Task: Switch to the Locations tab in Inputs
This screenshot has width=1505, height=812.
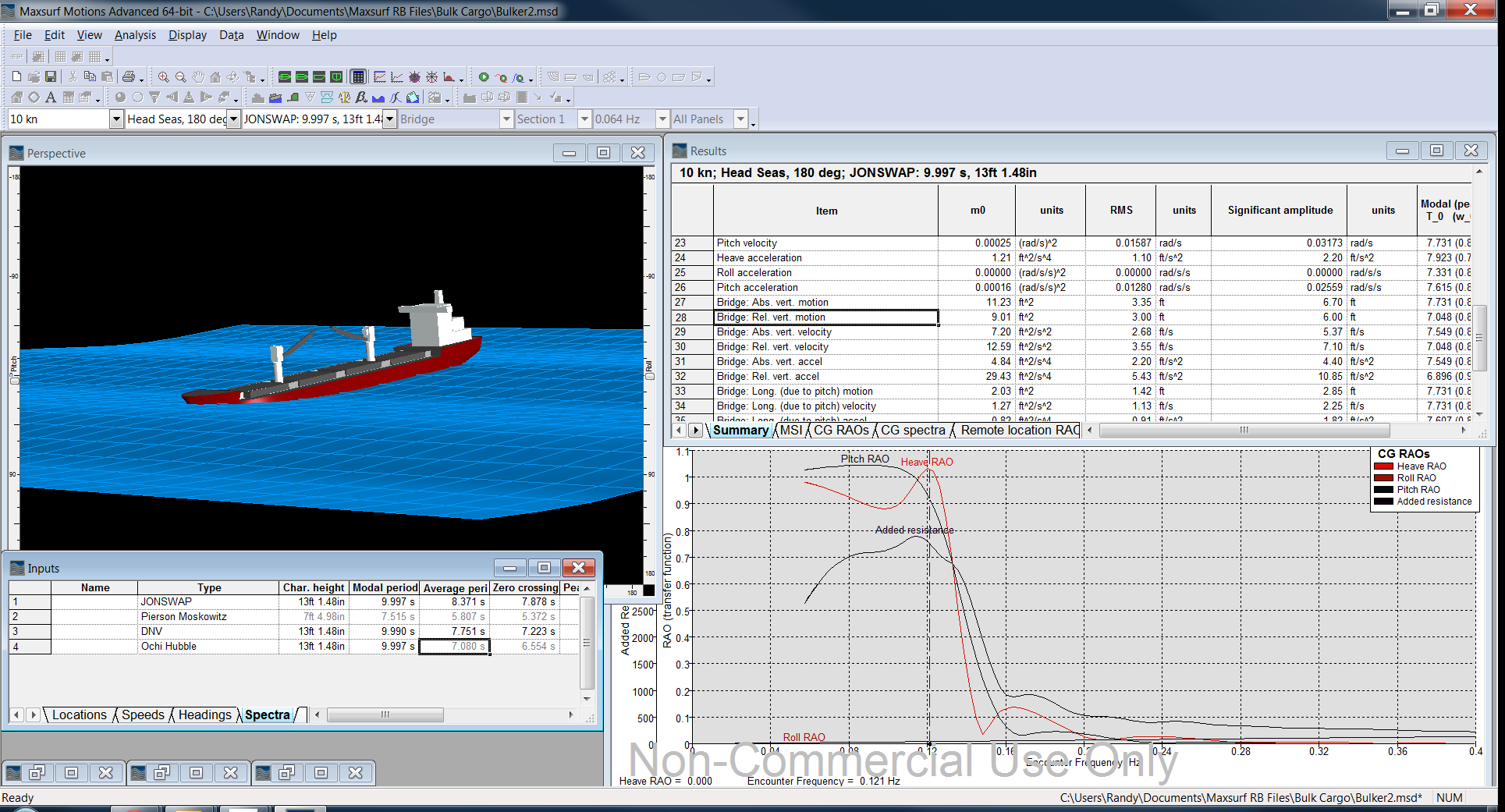Action: coord(80,714)
